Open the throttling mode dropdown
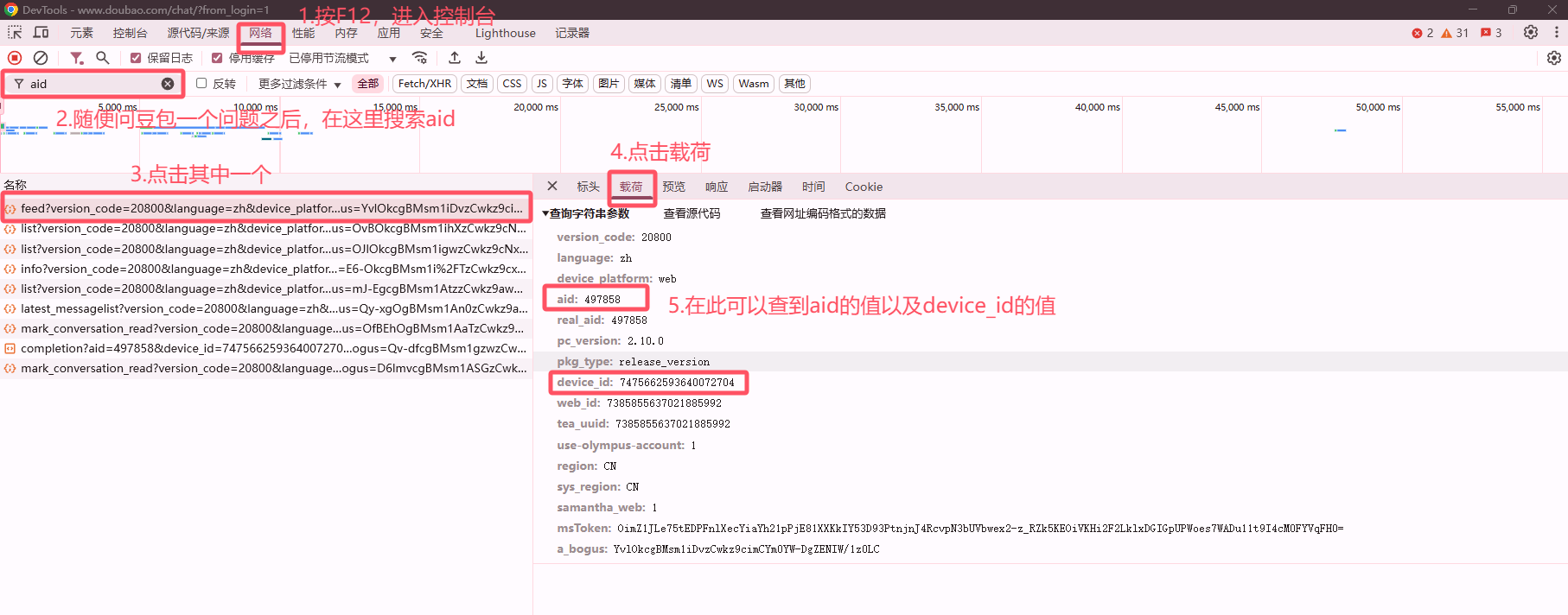The height and width of the screenshot is (615, 1568). [342, 58]
